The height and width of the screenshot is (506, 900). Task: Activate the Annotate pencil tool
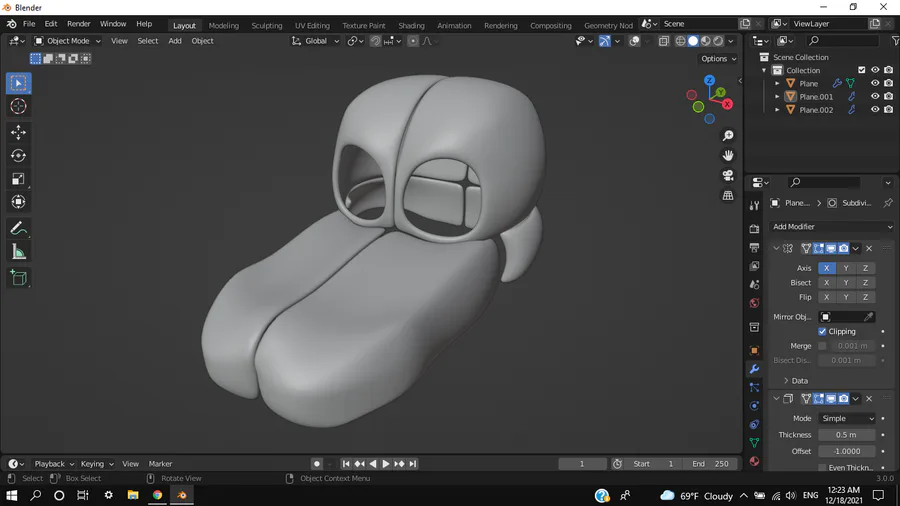click(18, 229)
